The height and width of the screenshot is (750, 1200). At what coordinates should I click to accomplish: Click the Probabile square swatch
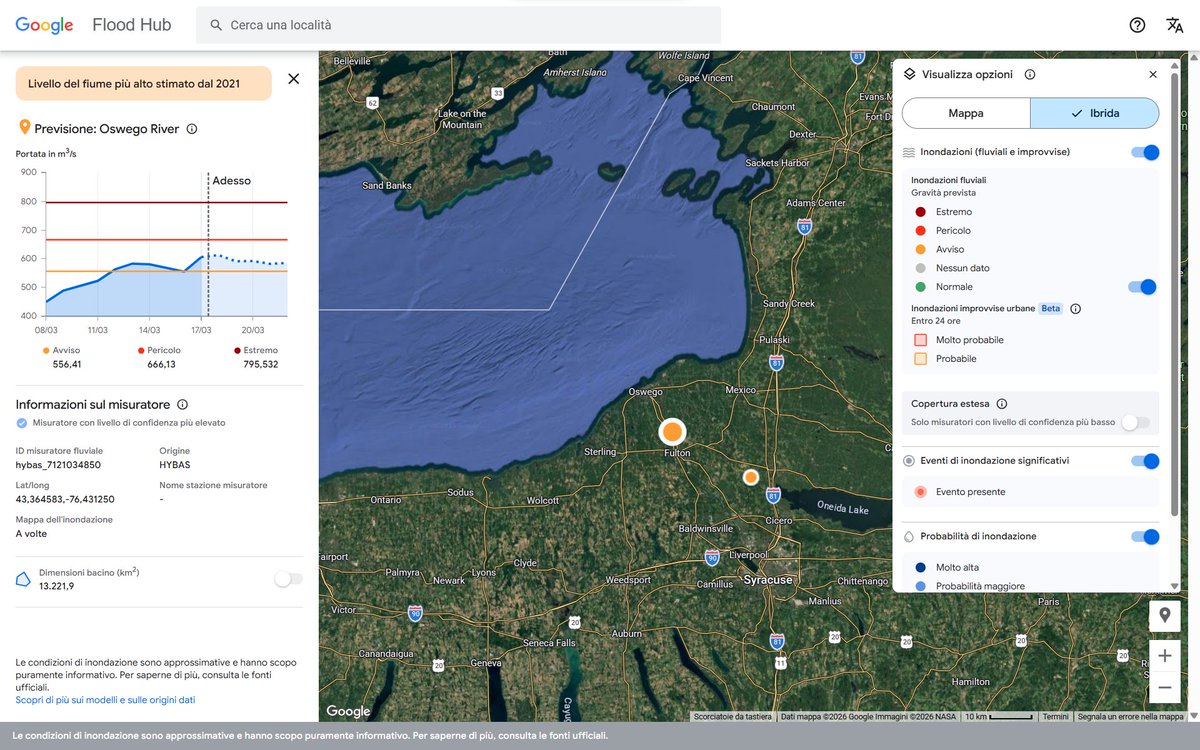tap(921, 358)
